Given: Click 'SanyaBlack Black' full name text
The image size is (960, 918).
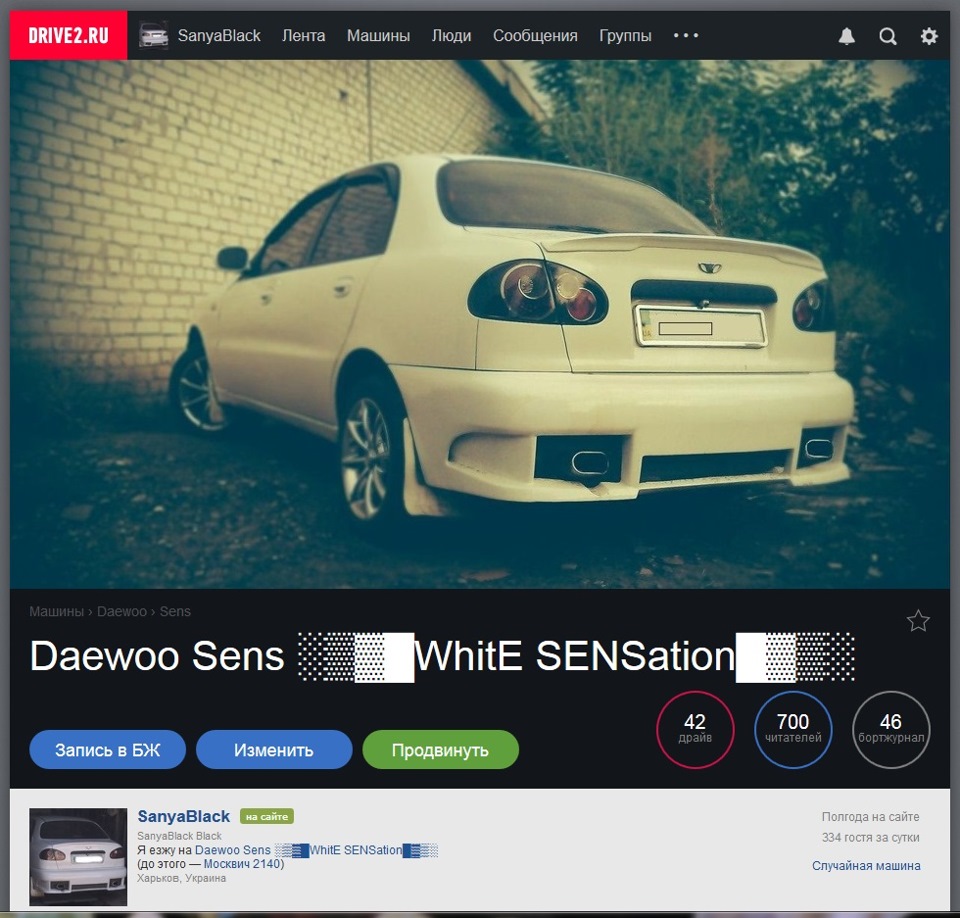Looking at the screenshot, I should (179, 836).
